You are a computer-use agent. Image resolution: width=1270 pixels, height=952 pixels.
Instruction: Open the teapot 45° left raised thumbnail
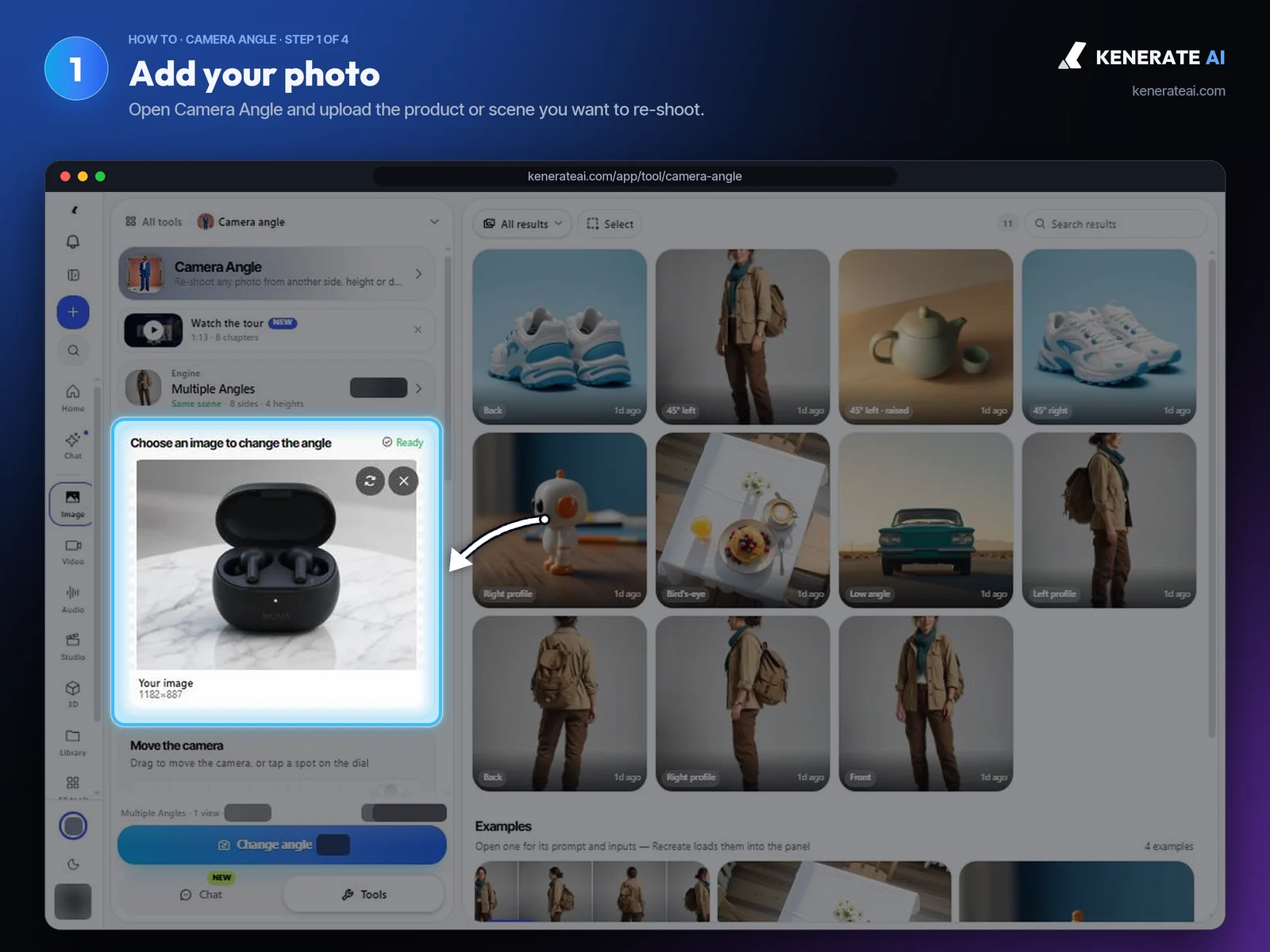coord(926,337)
